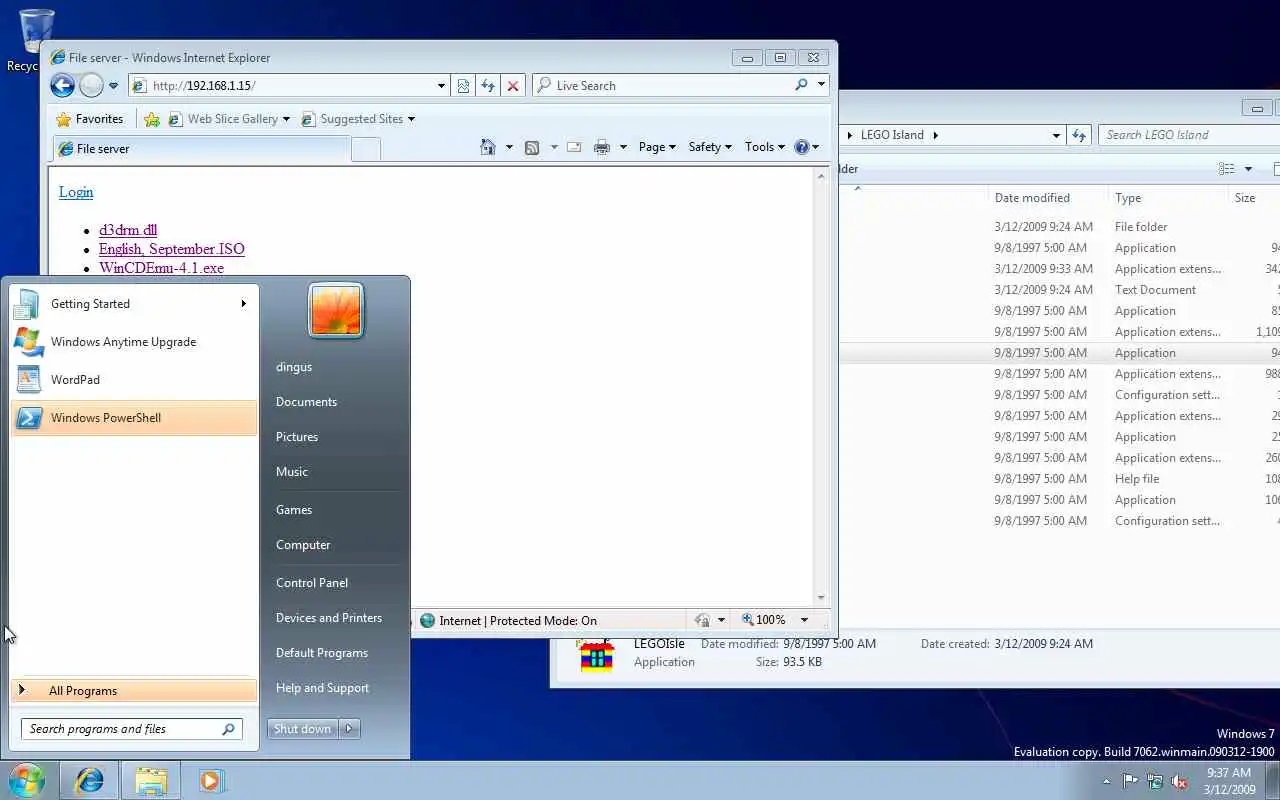Click the RSS Feeds icon in command bar

[x=532, y=147]
